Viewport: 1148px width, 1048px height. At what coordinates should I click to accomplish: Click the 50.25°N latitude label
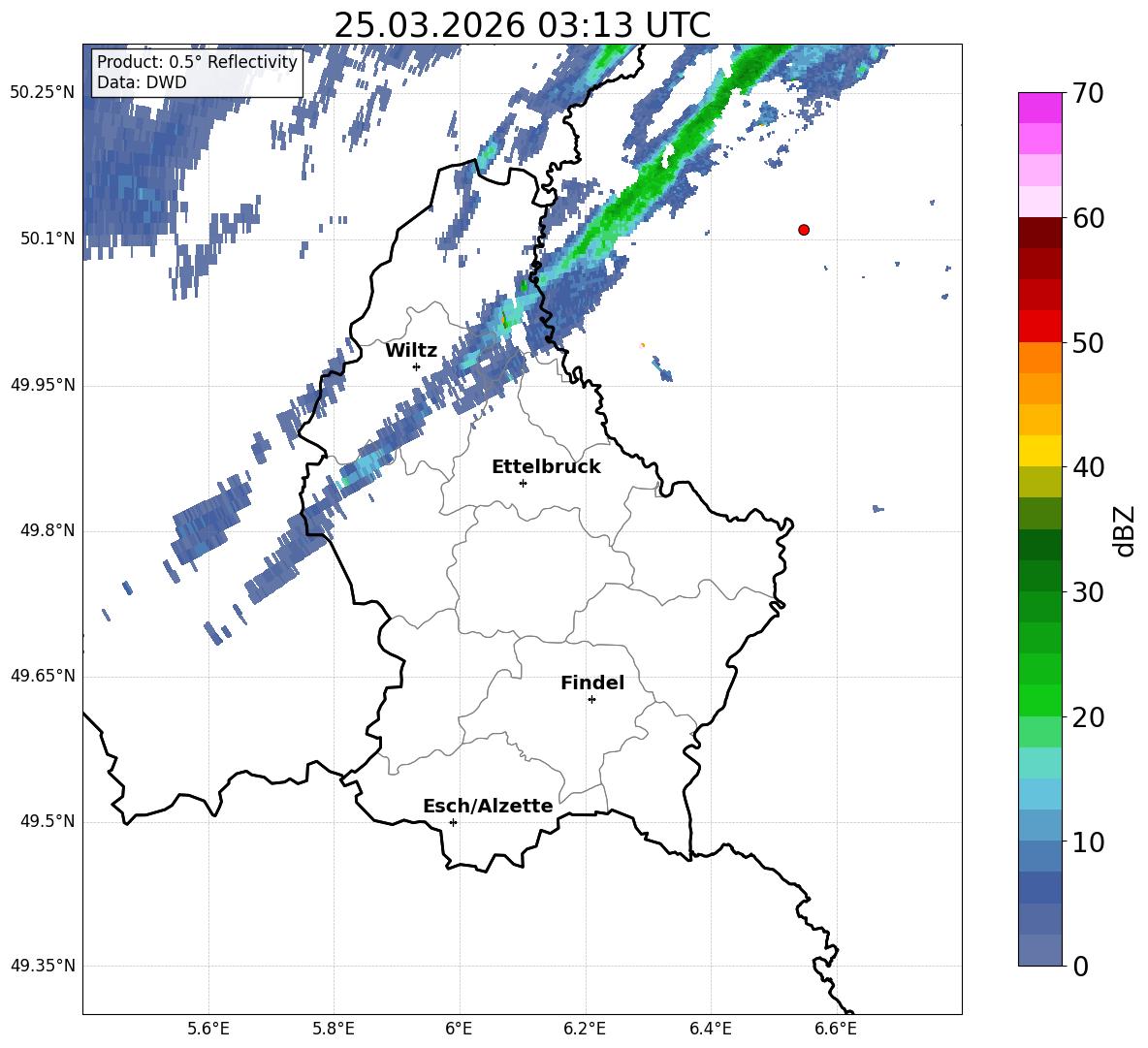coord(43,93)
